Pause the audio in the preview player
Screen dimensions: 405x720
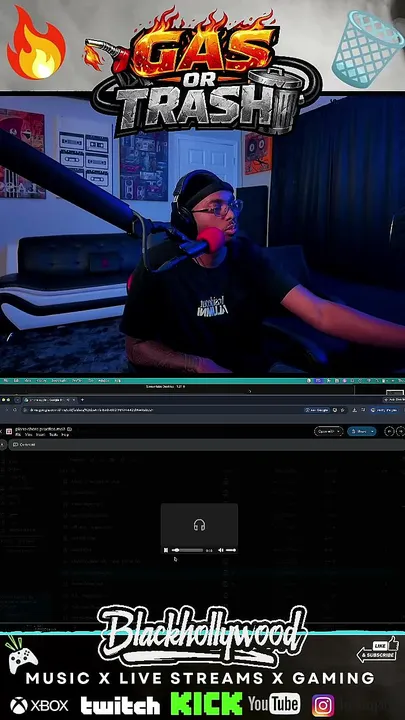coord(166,550)
